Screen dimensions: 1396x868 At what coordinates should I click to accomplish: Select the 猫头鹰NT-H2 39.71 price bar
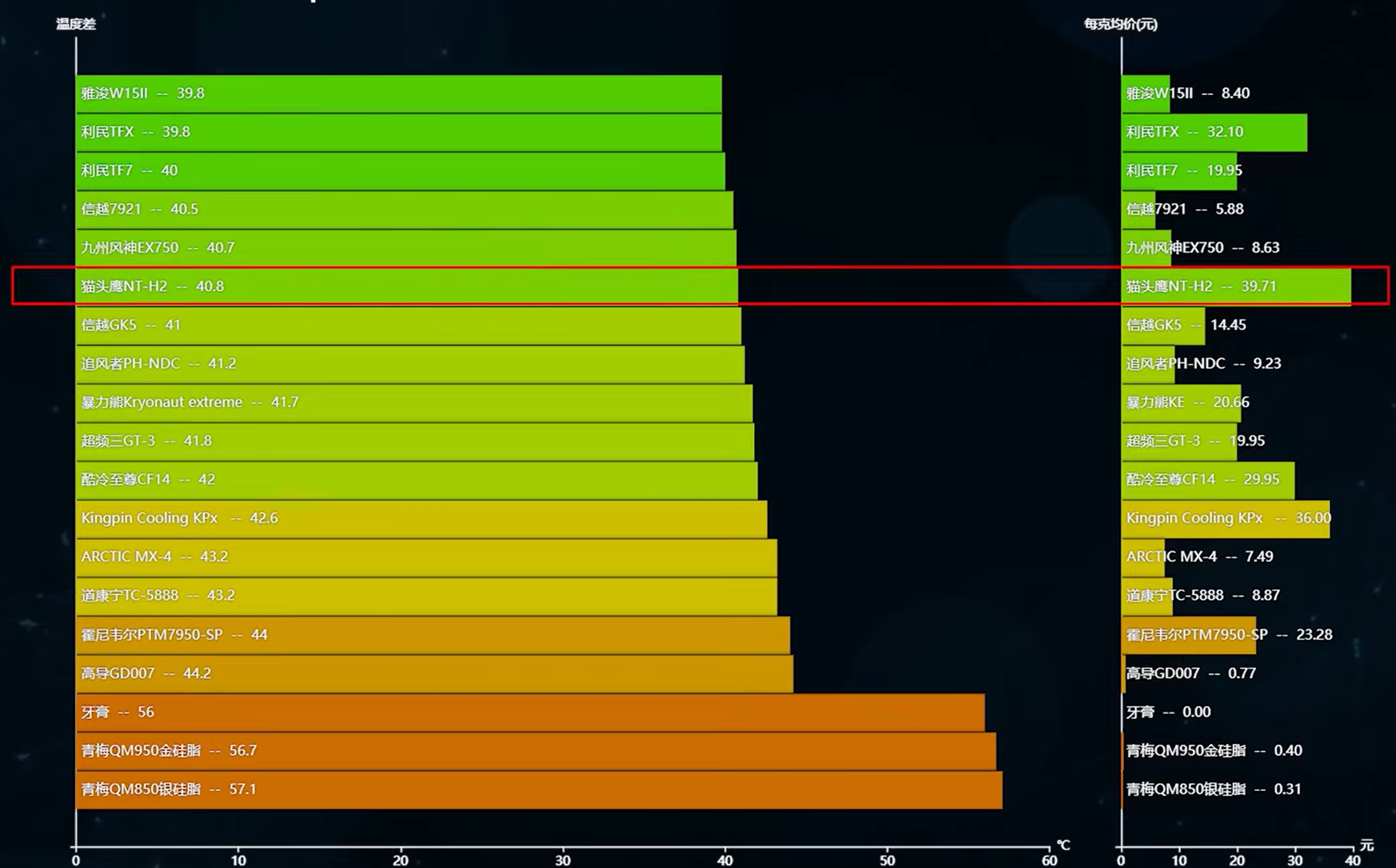1236,286
